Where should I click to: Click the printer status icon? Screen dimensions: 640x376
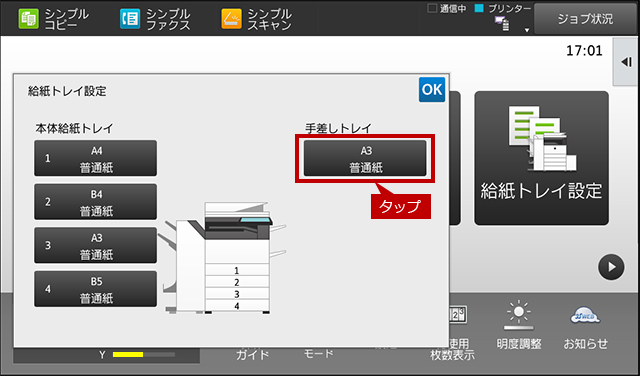(x=502, y=24)
